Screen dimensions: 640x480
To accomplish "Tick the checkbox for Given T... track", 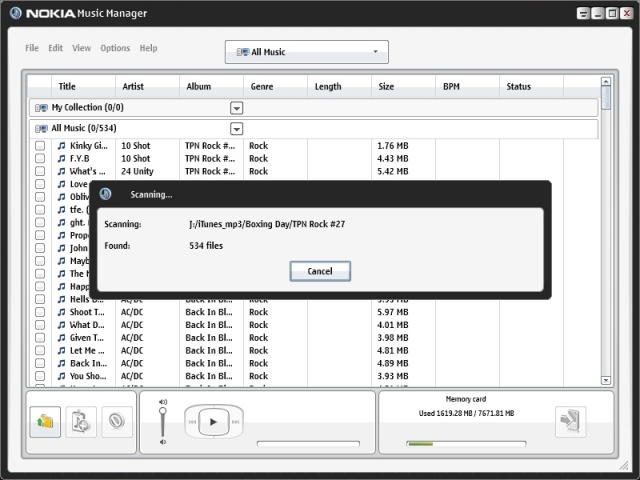I will [x=40, y=338].
